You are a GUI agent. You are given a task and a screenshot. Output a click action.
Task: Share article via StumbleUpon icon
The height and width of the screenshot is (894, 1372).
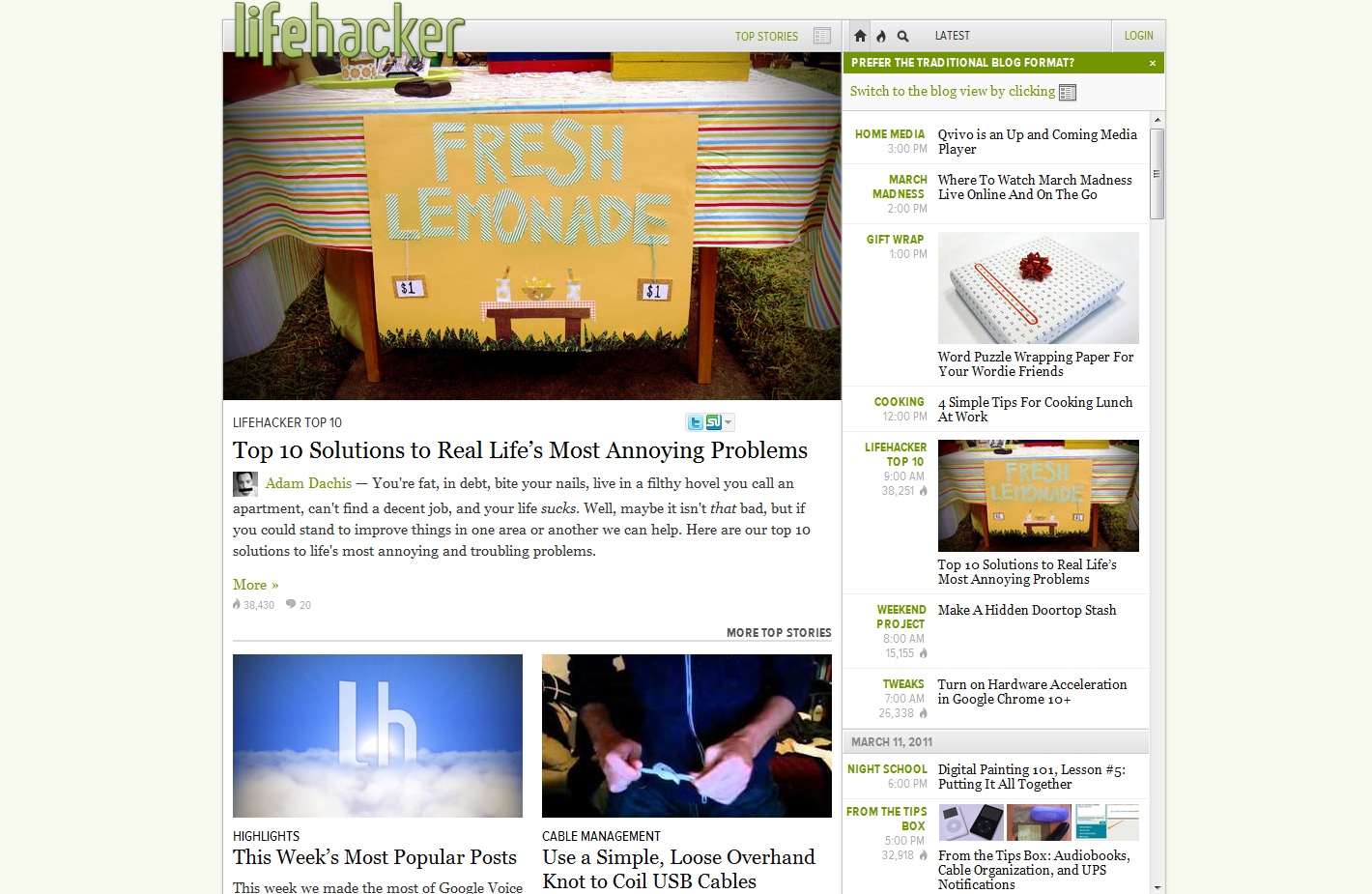[713, 422]
